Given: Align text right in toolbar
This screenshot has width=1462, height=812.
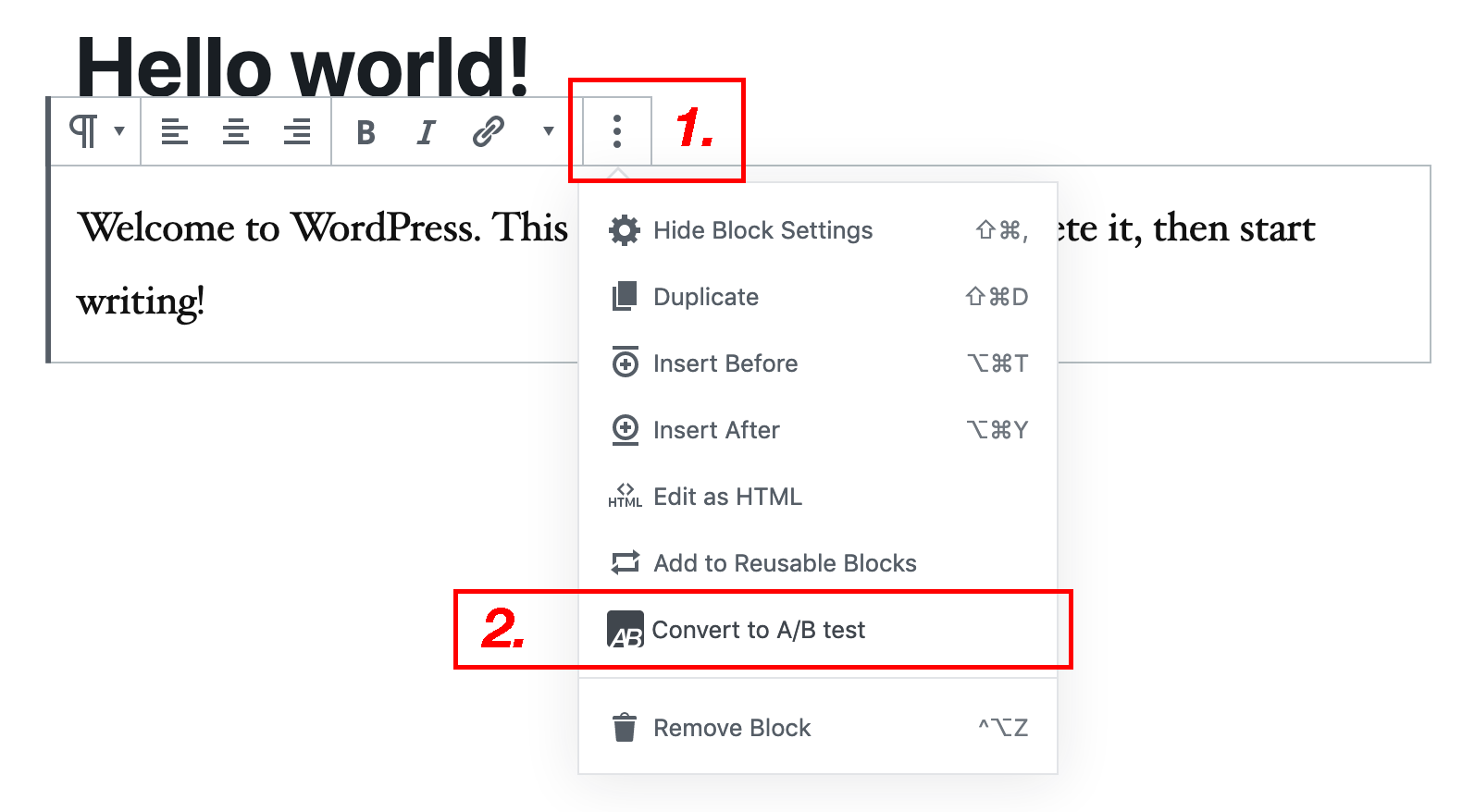Looking at the screenshot, I should [x=297, y=131].
